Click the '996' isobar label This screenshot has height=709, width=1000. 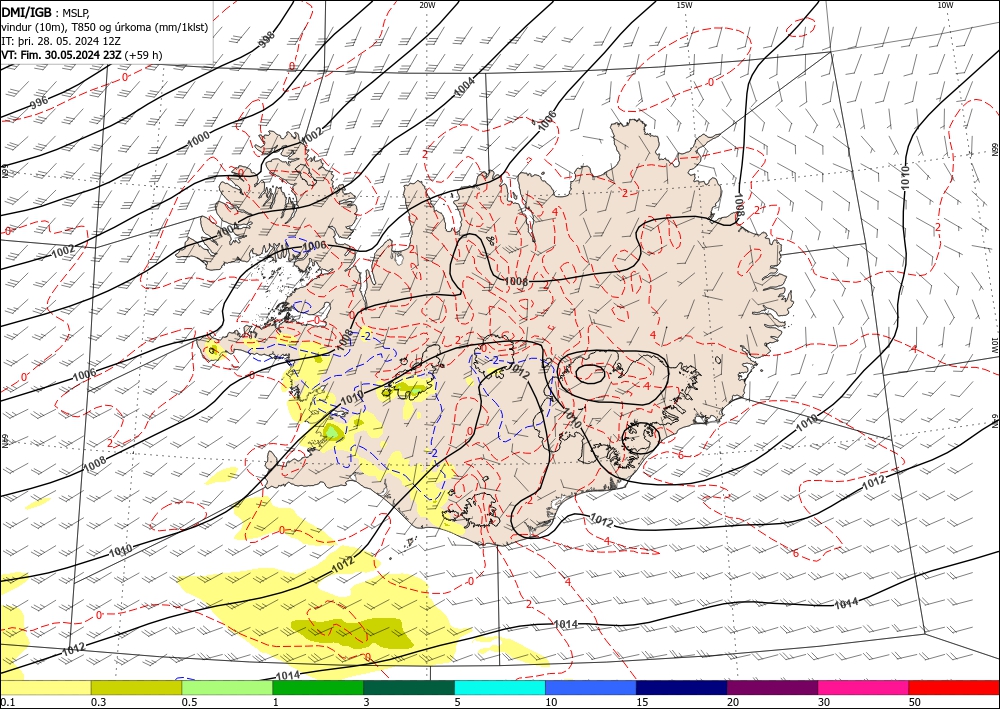click(38, 103)
